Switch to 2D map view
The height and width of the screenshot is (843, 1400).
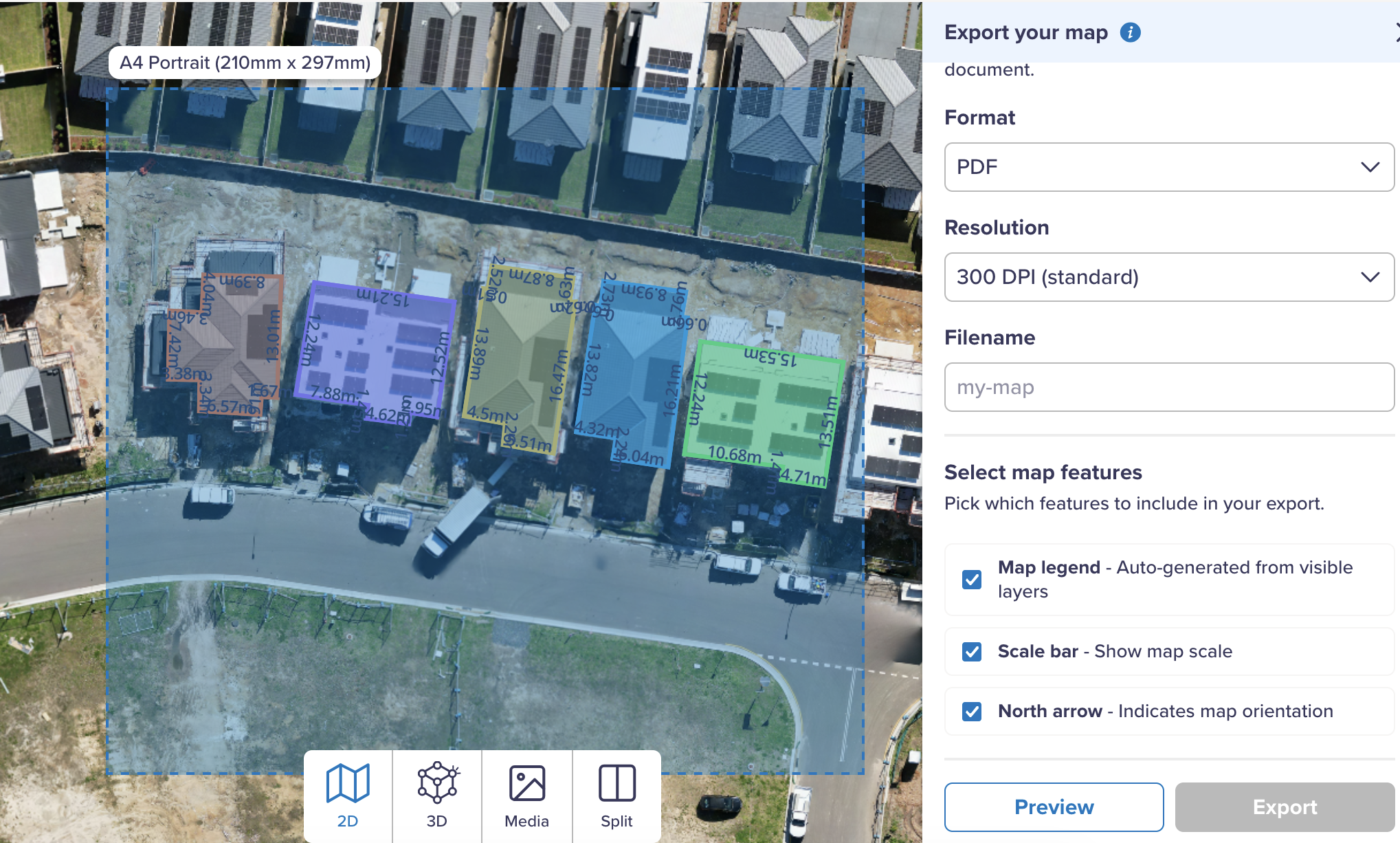click(x=348, y=796)
